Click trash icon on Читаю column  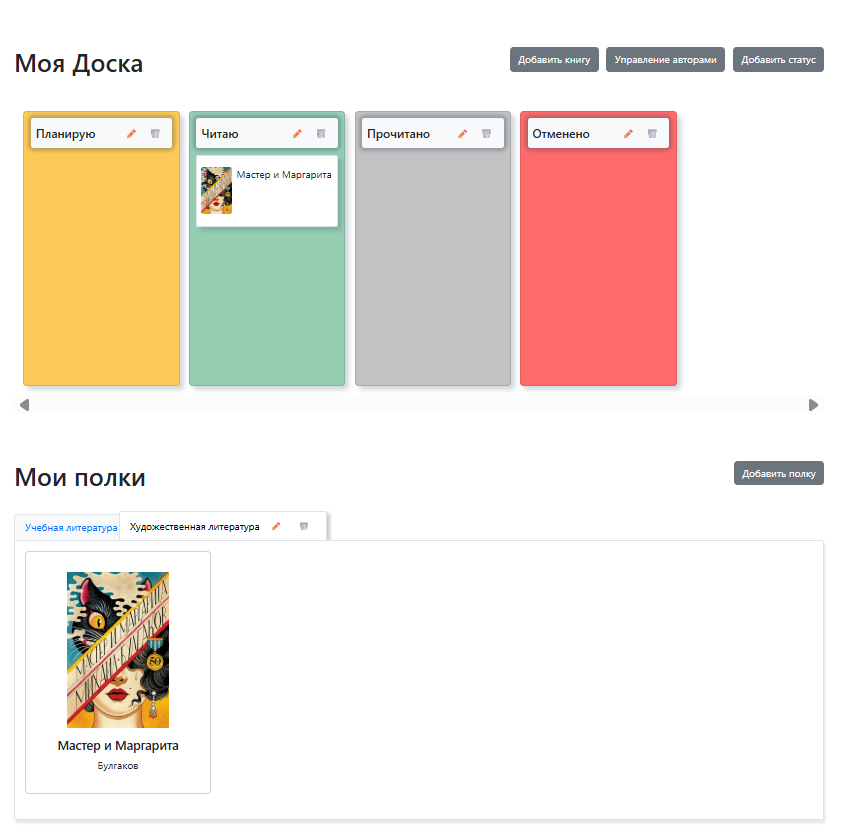click(x=321, y=134)
